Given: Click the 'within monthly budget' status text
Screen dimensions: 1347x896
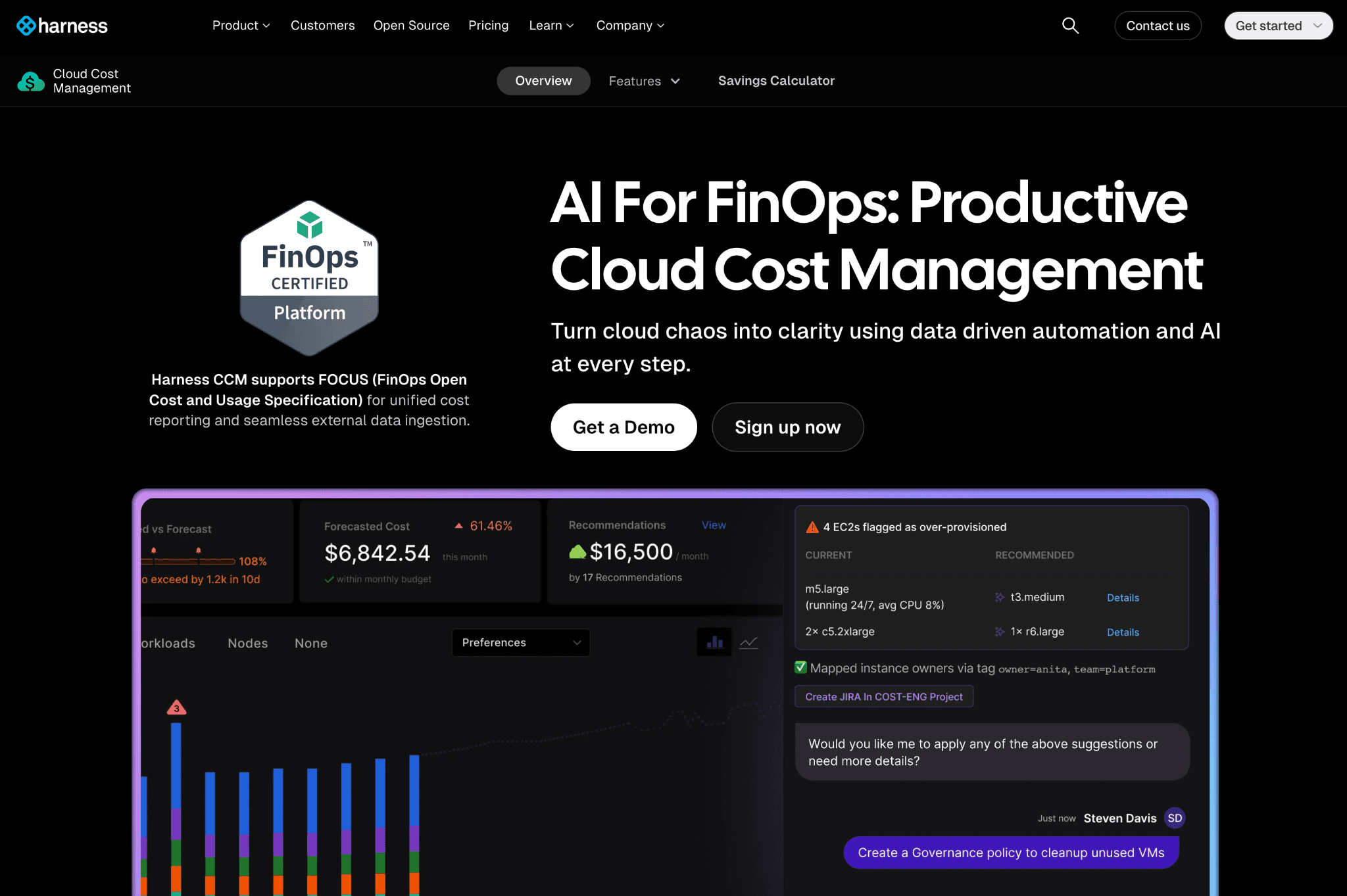Looking at the screenshot, I should pyautogui.click(x=383, y=579).
